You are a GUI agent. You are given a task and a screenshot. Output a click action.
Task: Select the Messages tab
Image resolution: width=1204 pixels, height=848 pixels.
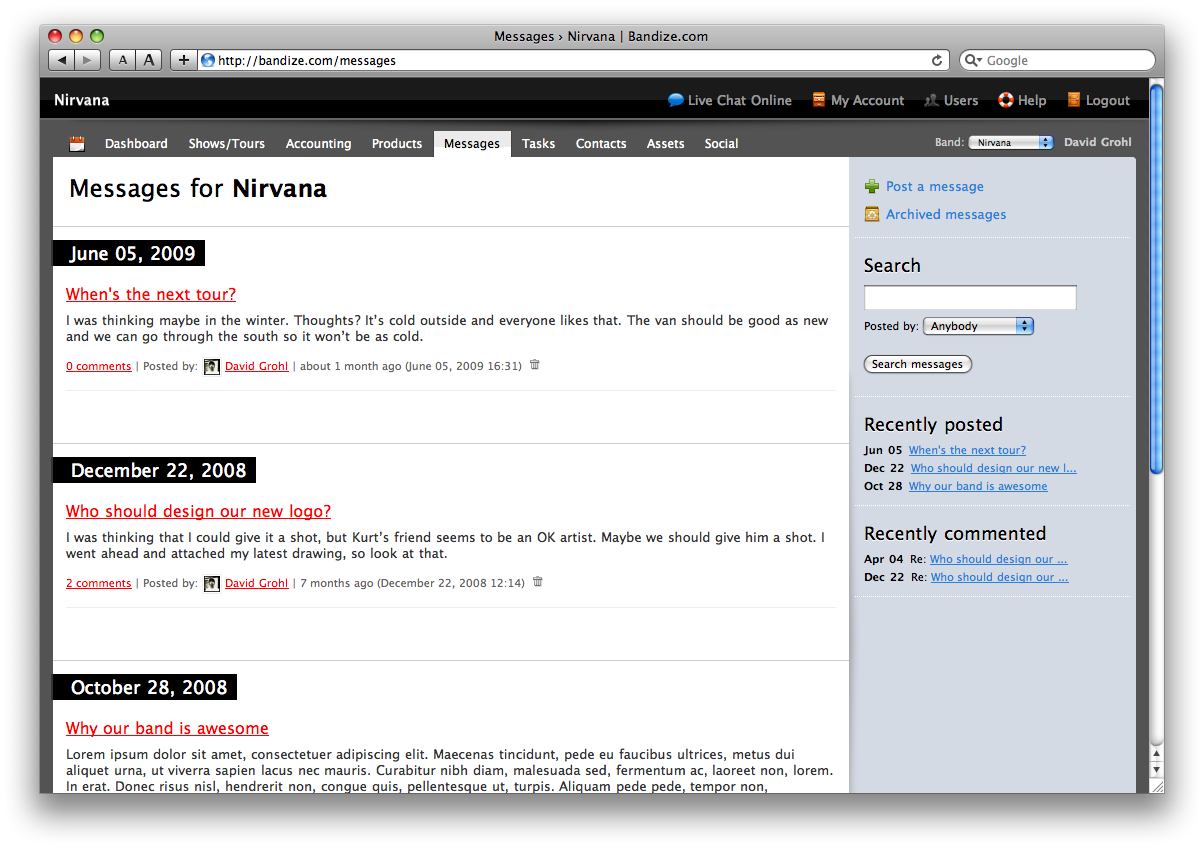tap(472, 144)
